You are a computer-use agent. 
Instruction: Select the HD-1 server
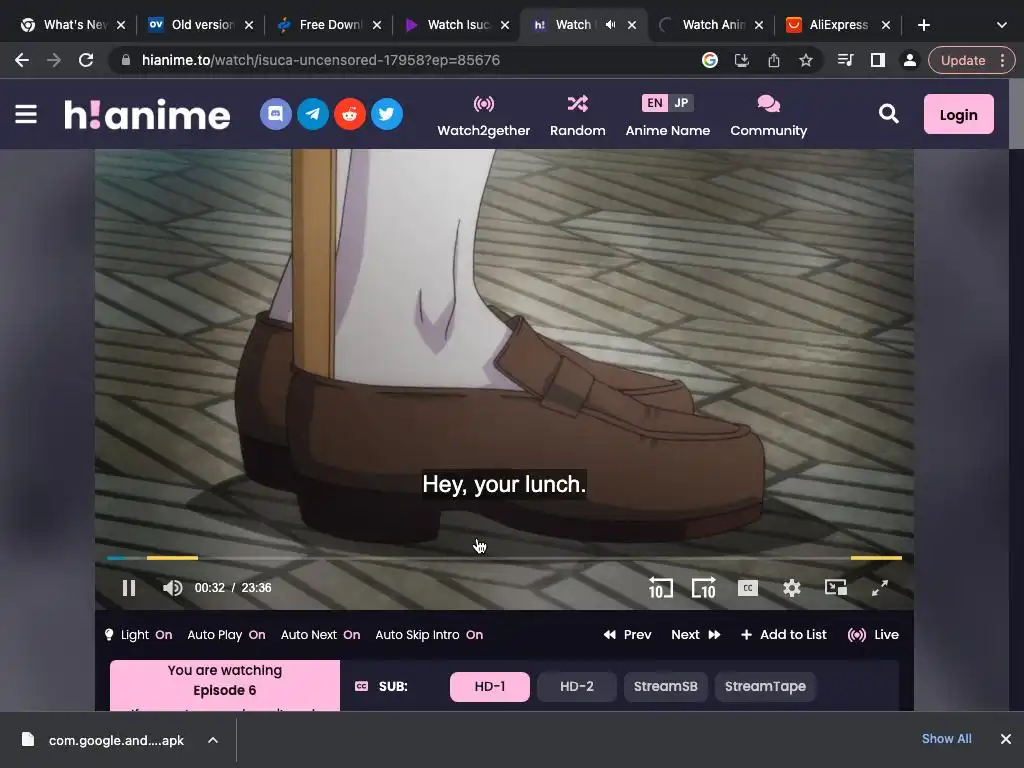click(490, 687)
